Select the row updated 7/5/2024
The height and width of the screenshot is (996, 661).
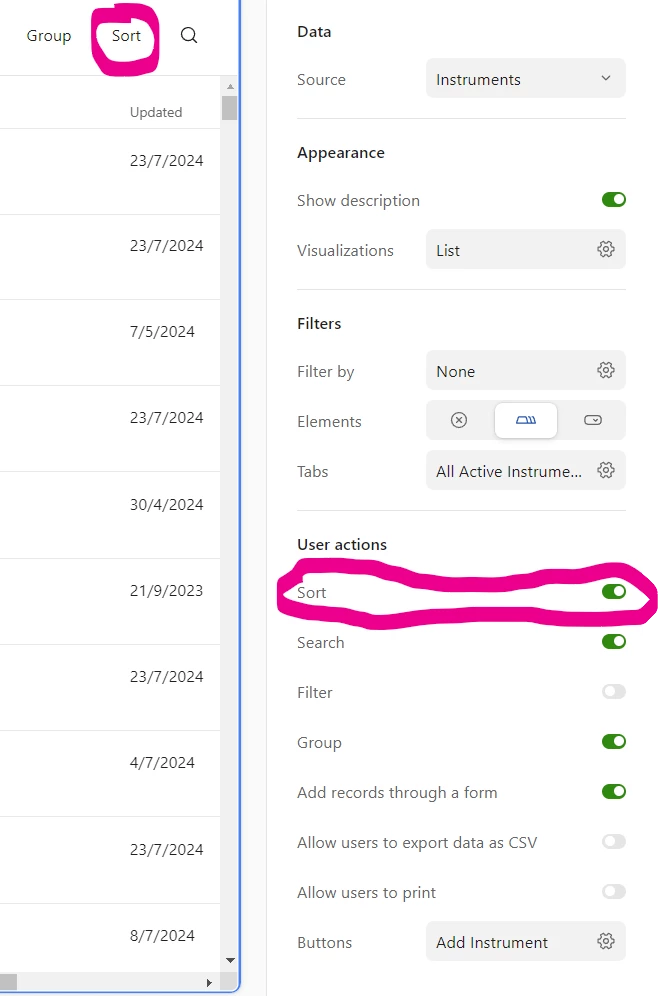110,342
